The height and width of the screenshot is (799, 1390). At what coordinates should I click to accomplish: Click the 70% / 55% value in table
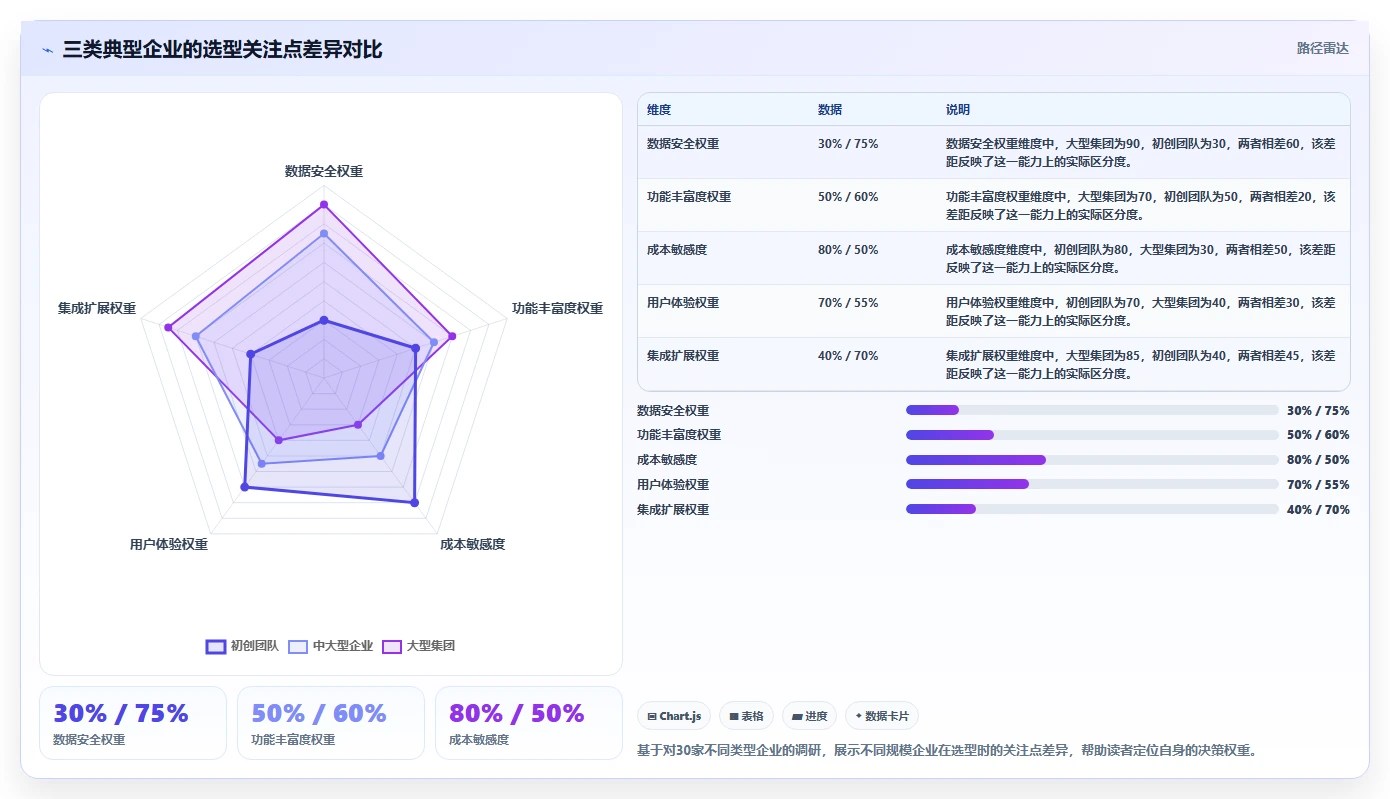click(848, 303)
